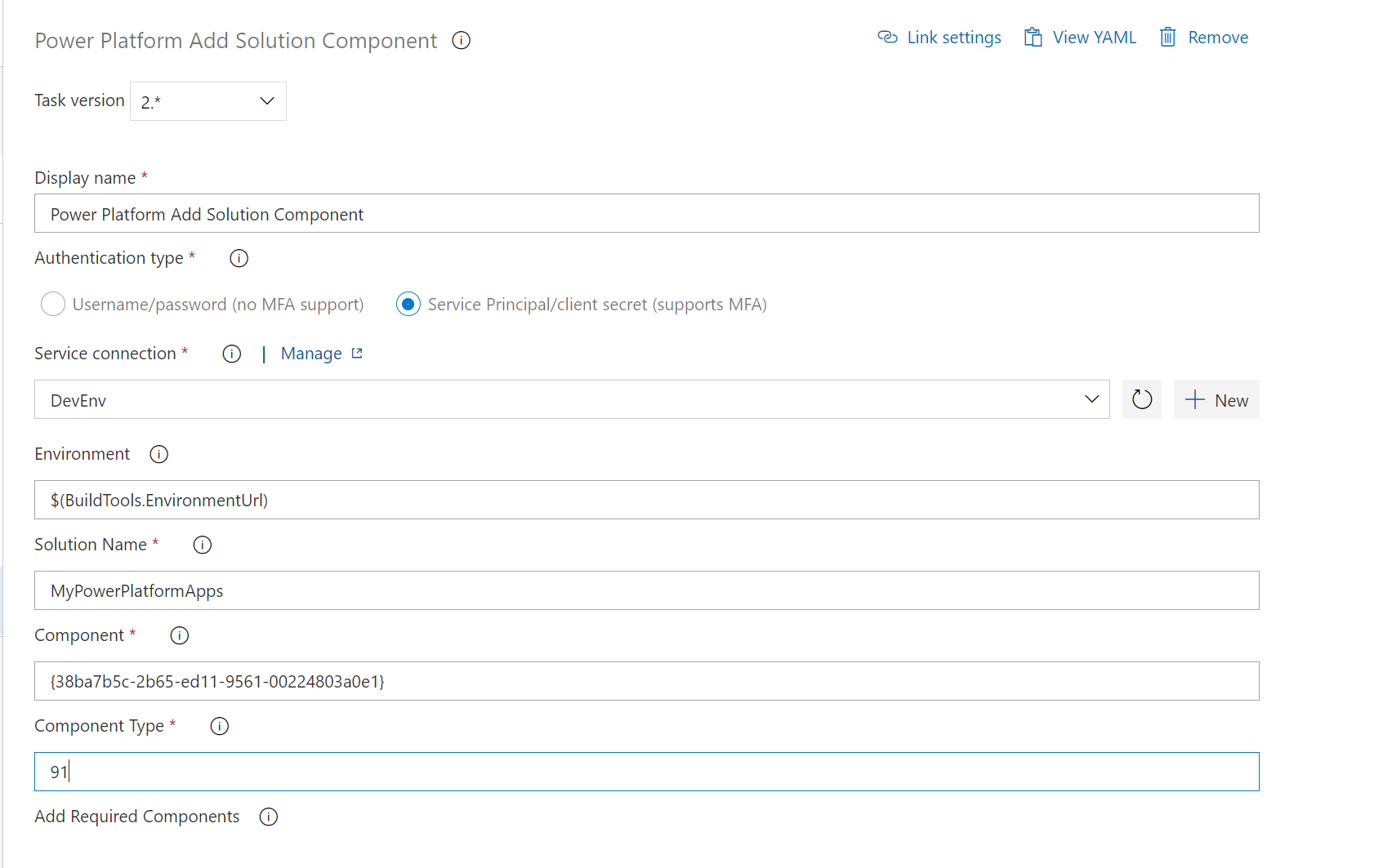Open the Task version dropdown

(266, 100)
